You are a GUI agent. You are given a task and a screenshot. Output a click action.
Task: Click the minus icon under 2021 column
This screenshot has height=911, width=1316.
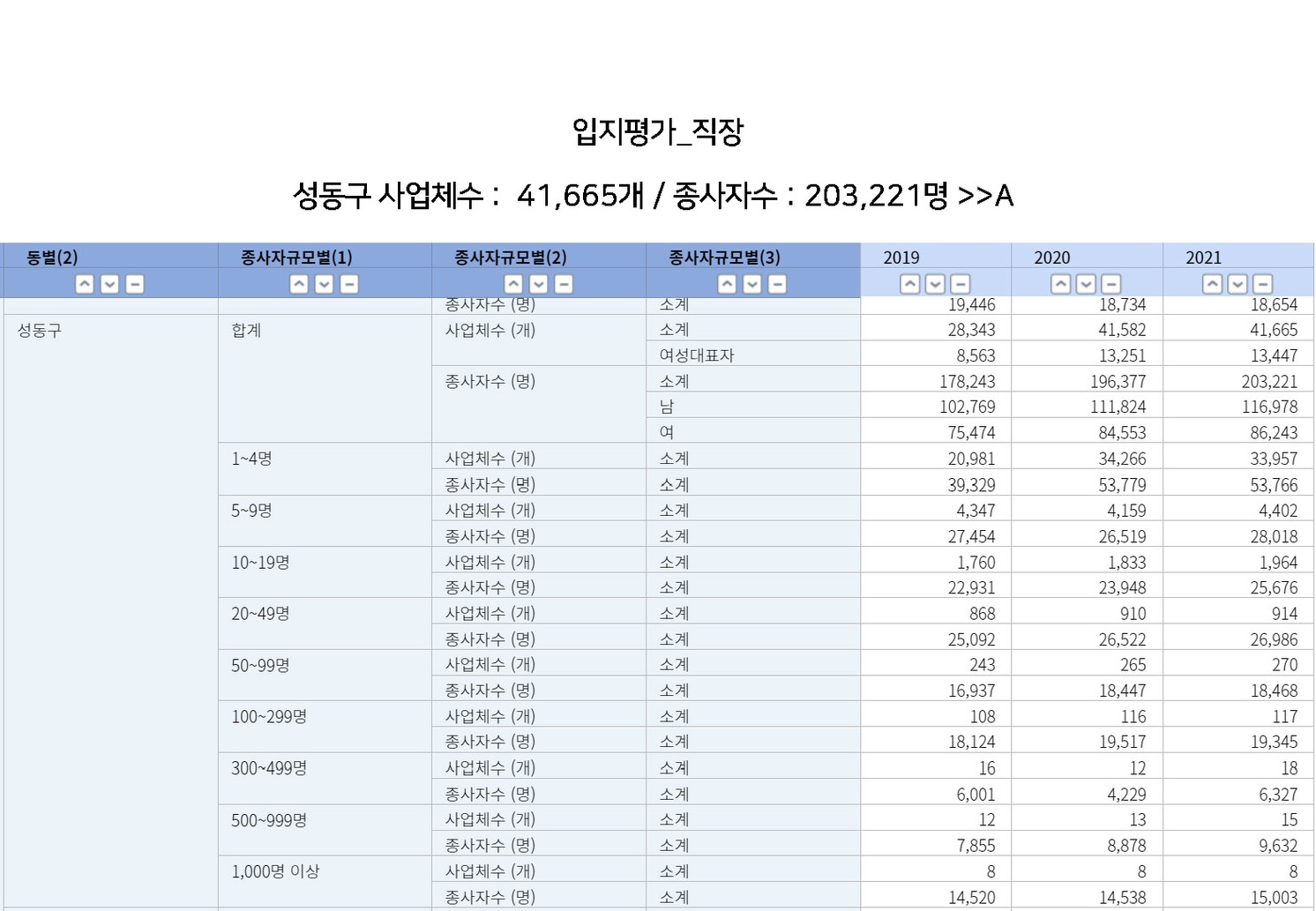click(x=1263, y=284)
